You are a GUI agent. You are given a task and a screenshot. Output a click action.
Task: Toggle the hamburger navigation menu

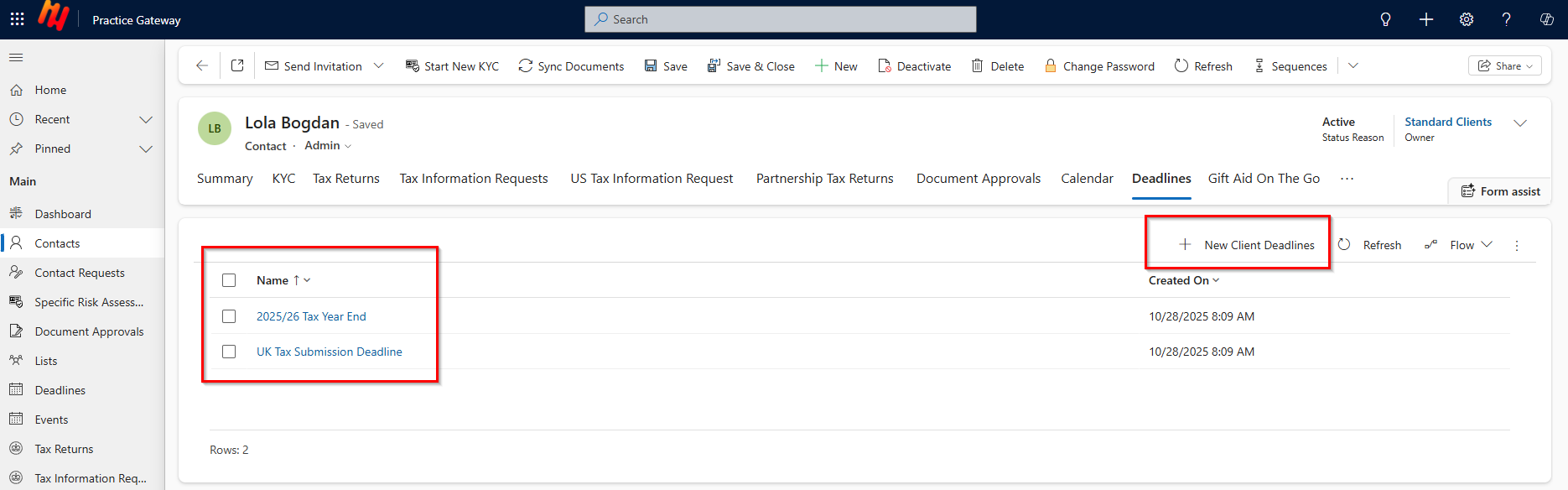coord(16,58)
